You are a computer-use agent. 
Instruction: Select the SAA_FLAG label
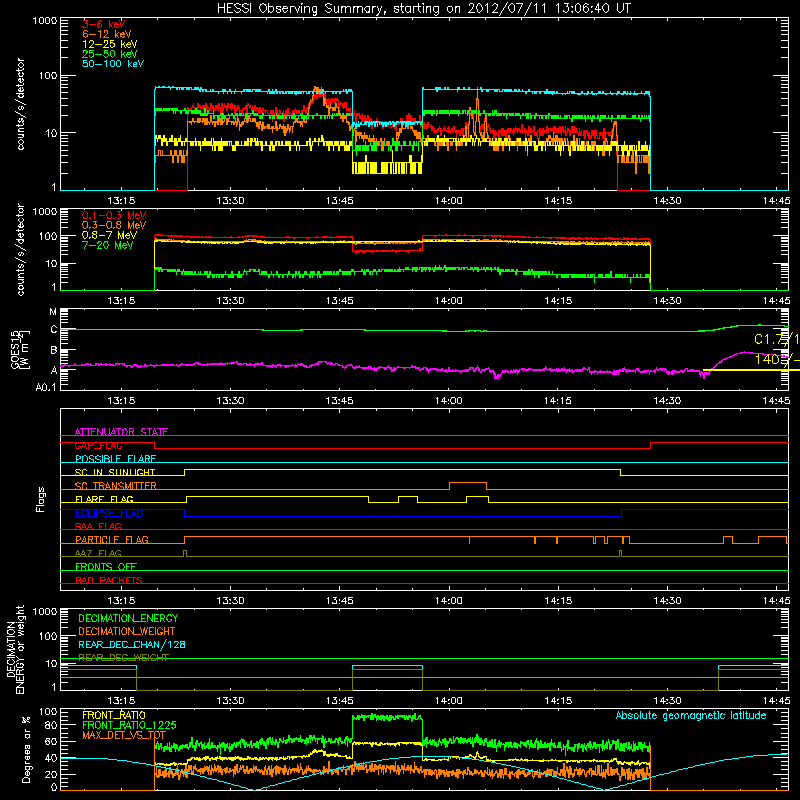click(98, 527)
